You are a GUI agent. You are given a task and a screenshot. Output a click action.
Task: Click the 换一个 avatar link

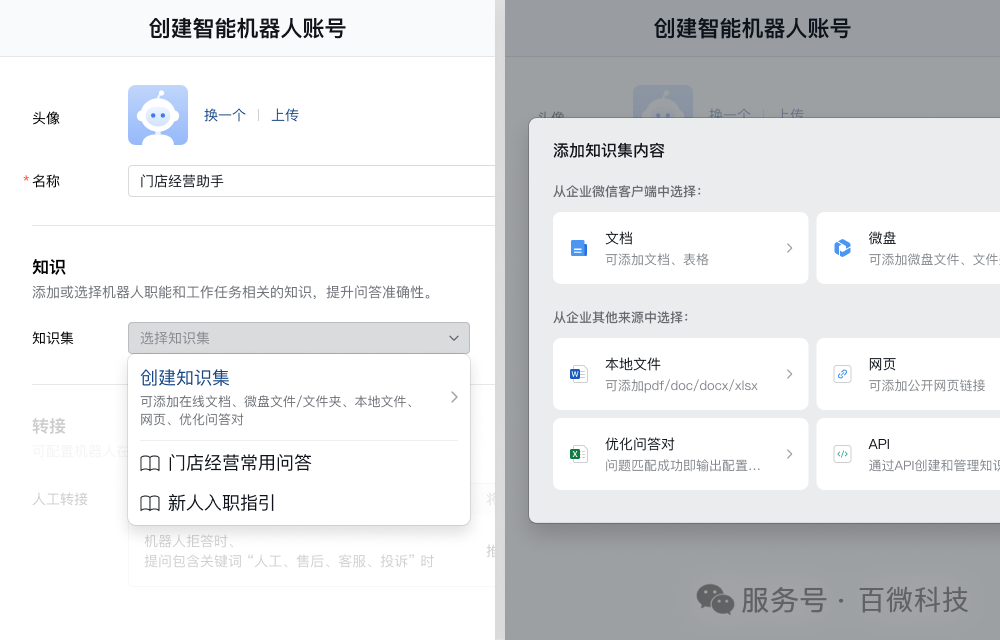224,115
